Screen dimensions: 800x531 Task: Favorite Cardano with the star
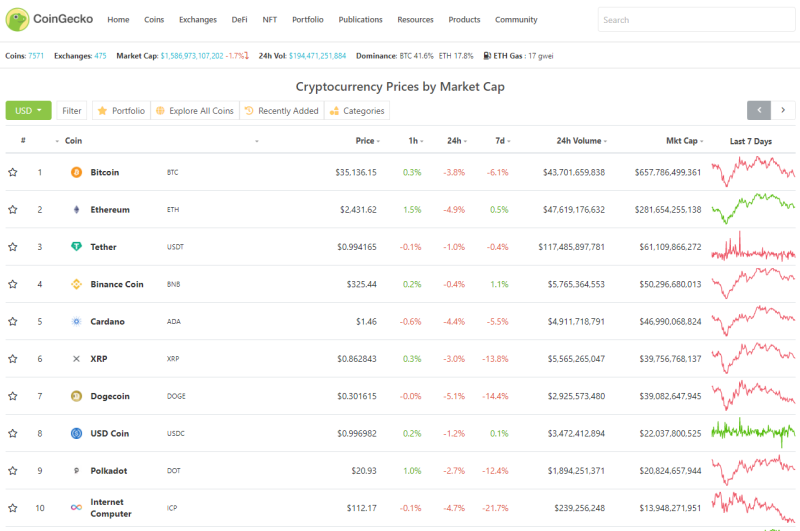pos(13,321)
